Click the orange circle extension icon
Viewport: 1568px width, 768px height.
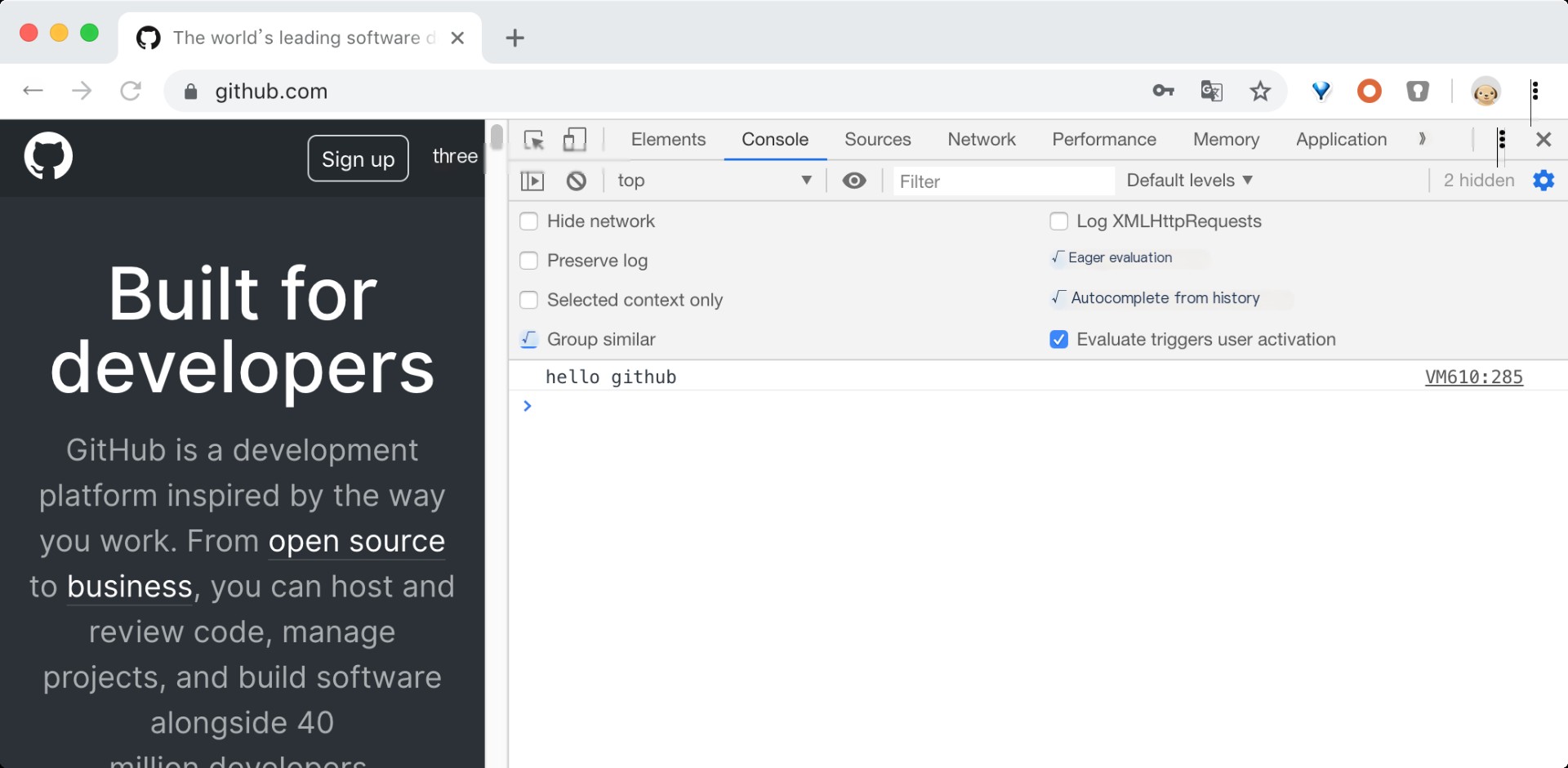[x=1370, y=91]
